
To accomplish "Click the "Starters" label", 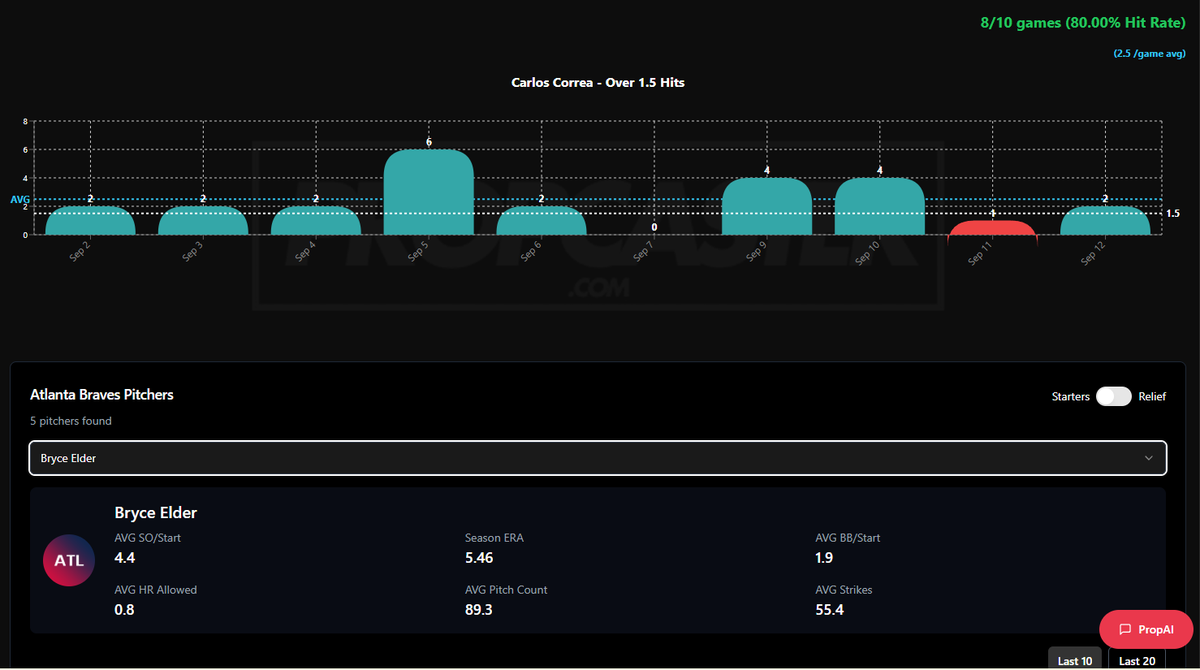I will coord(1071,397).
